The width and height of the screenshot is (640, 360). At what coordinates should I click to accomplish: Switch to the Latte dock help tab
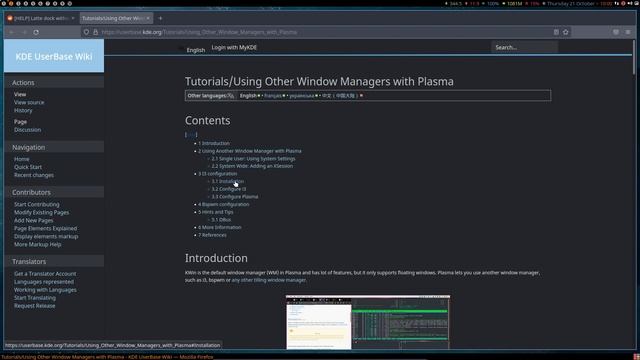tap(39, 18)
